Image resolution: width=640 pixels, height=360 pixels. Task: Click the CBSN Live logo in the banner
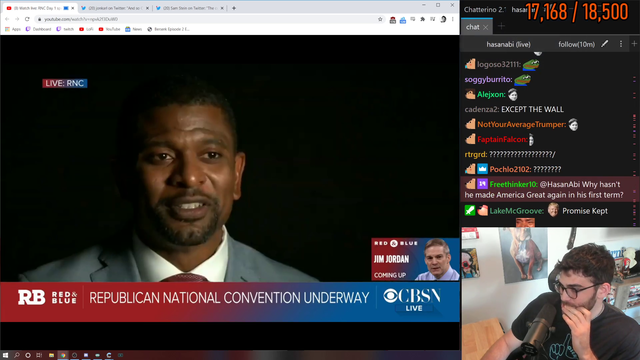412,300
